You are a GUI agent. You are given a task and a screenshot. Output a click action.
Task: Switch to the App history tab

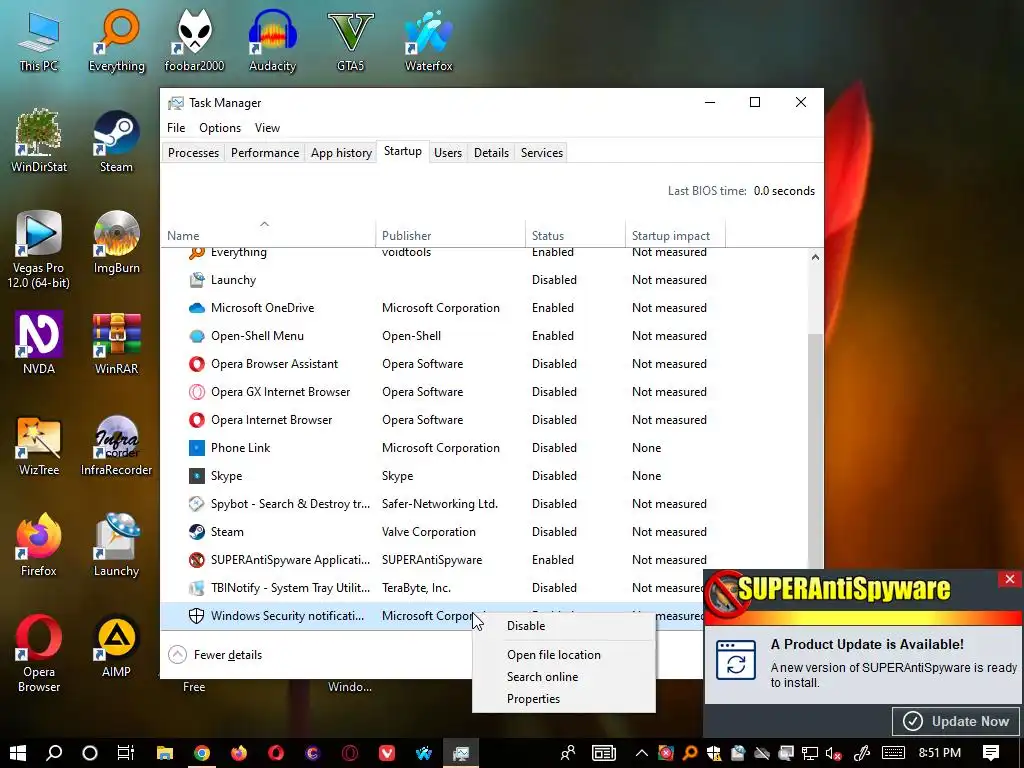coord(341,153)
